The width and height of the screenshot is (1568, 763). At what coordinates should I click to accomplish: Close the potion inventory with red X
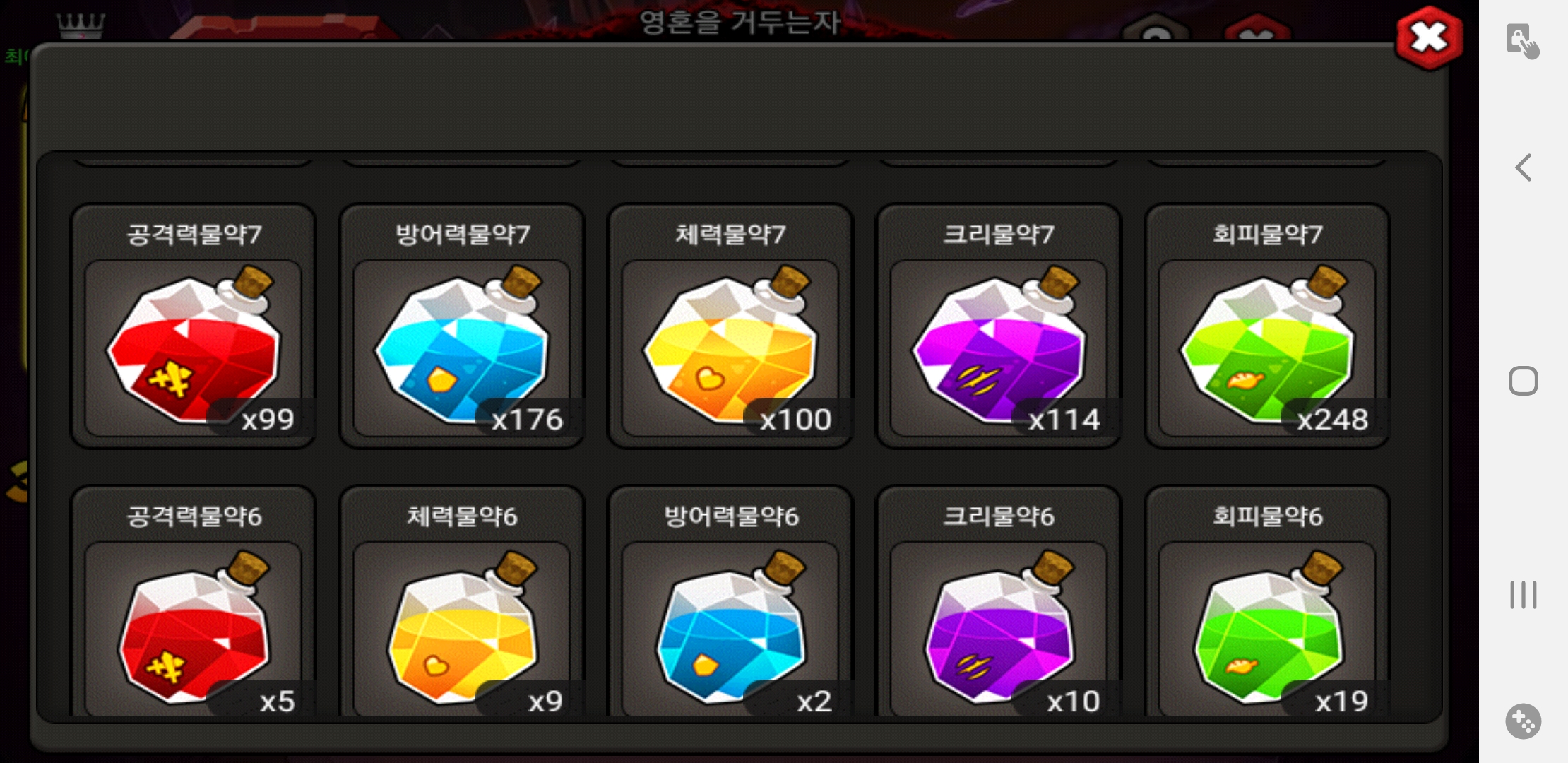[1429, 38]
